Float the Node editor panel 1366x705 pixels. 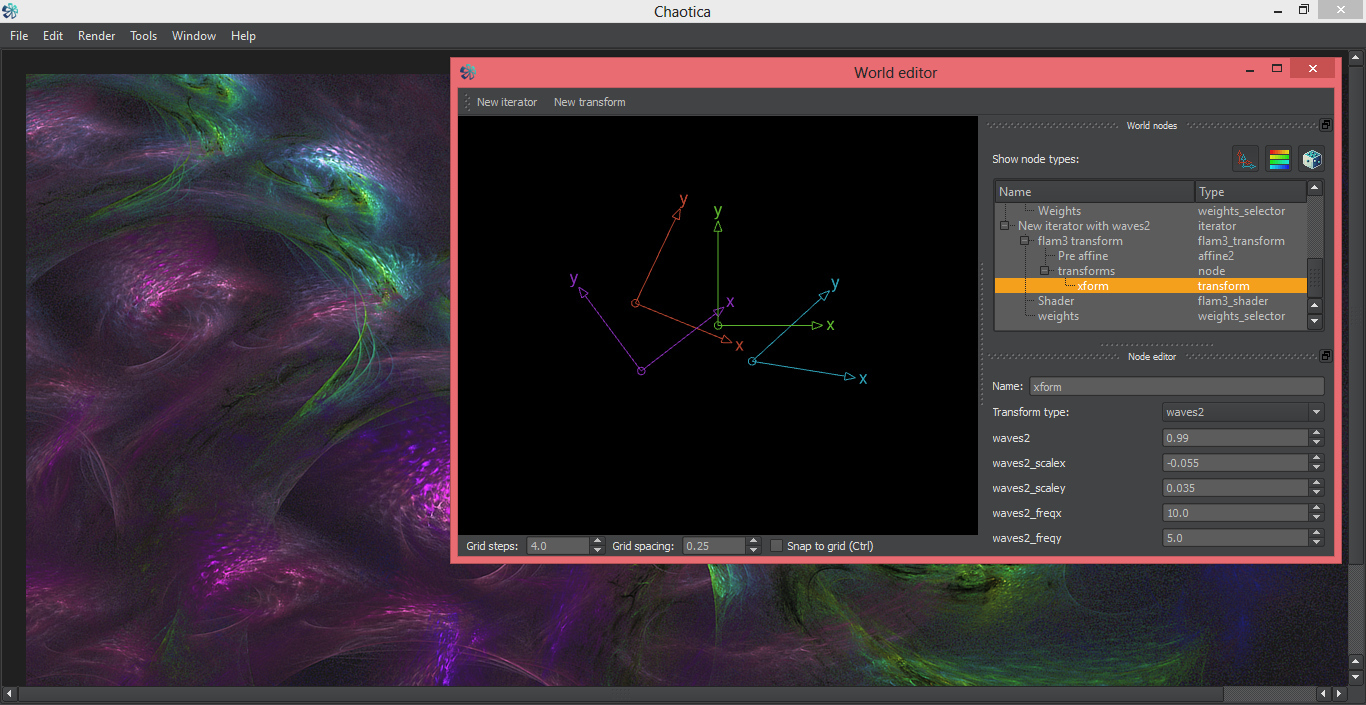(1325, 356)
